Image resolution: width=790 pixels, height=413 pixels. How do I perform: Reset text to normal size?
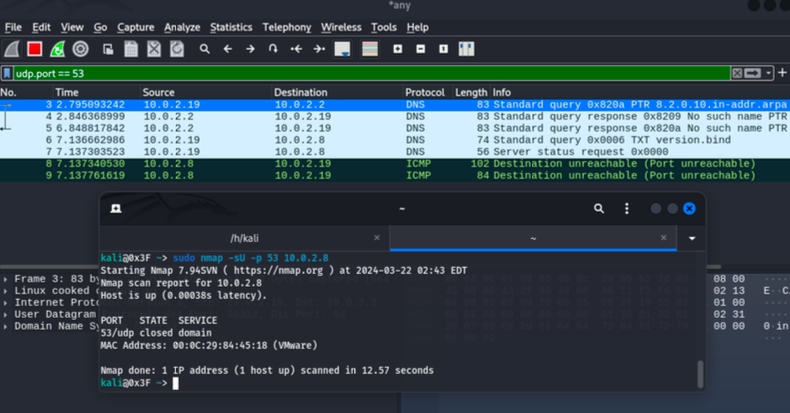(x=443, y=49)
